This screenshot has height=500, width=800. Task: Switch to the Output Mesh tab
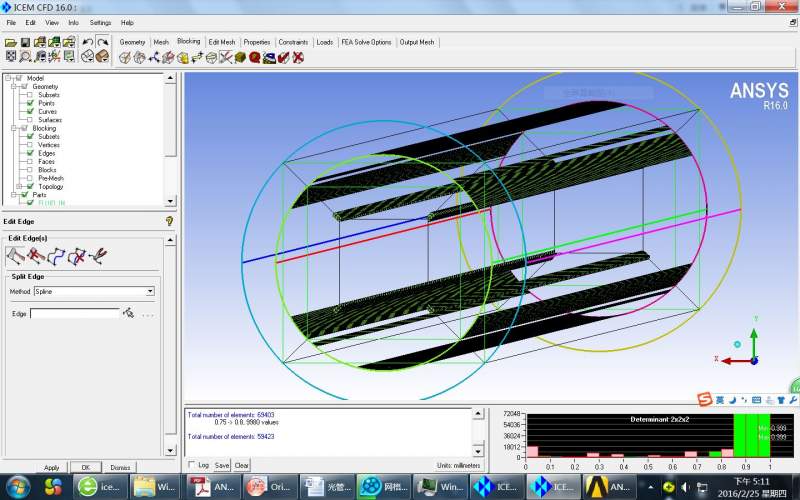pyautogui.click(x=417, y=42)
